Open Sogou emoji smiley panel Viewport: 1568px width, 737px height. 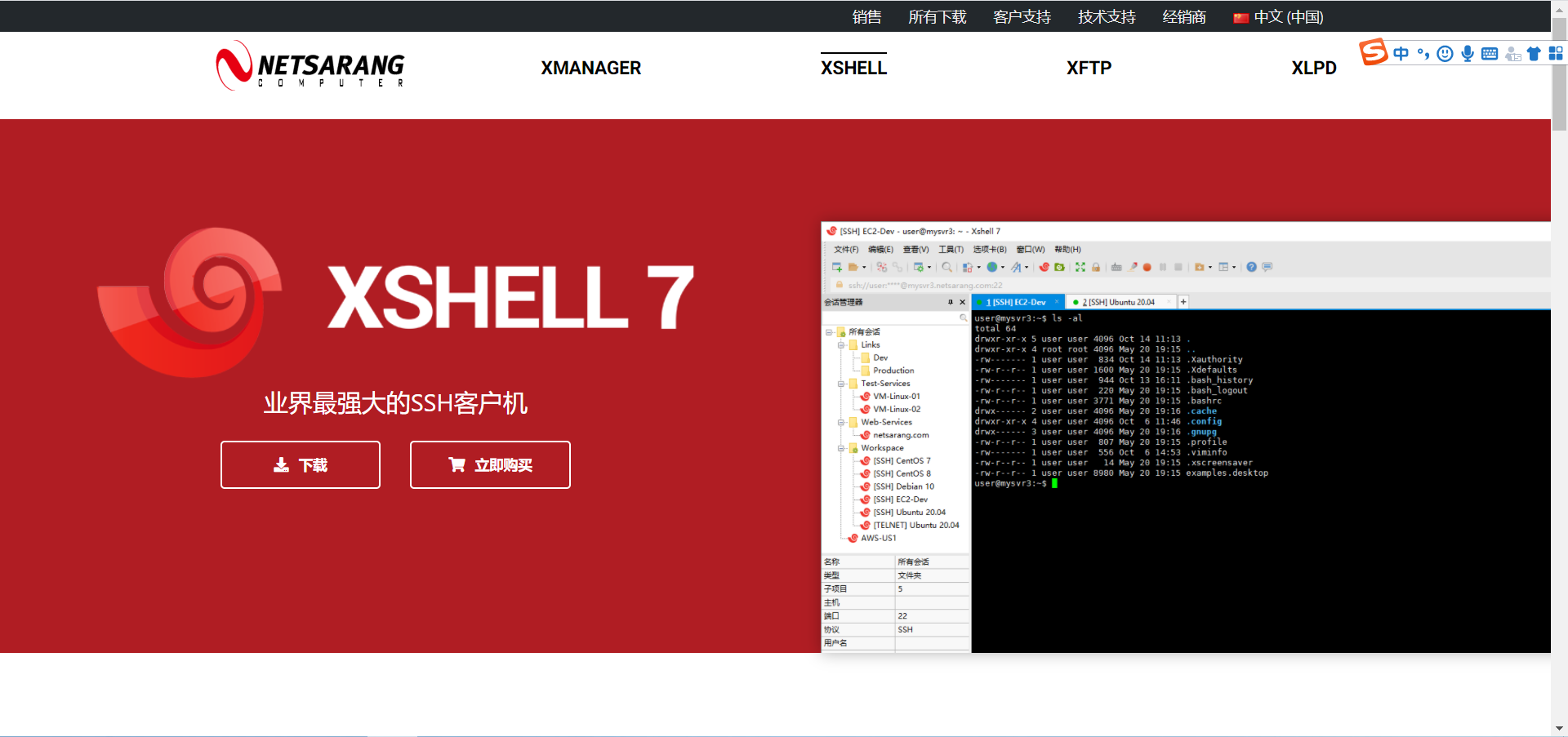tap(1445, 54)
